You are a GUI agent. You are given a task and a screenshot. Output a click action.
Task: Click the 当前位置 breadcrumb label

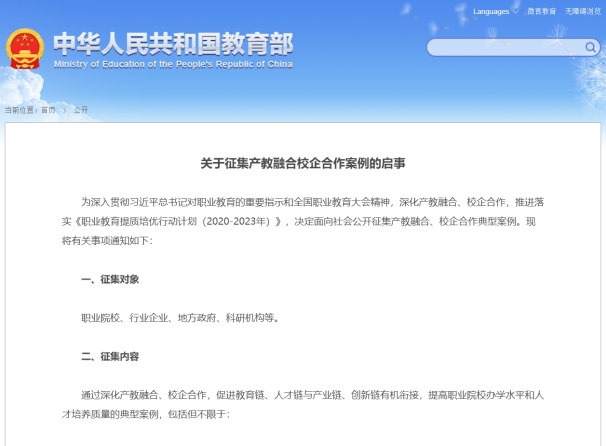click(x=18, y=110)
